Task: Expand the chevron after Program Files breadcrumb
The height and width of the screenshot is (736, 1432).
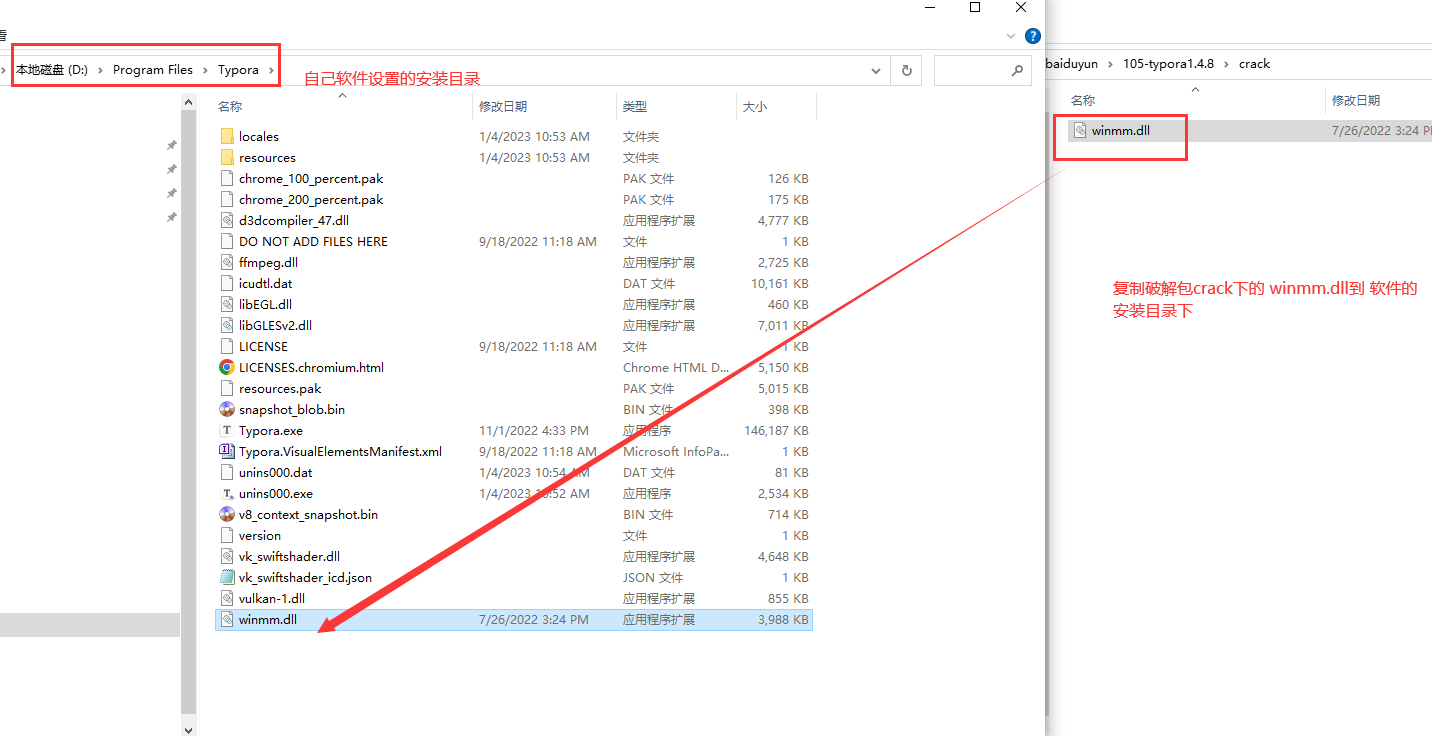Action: tap(206, 70)
